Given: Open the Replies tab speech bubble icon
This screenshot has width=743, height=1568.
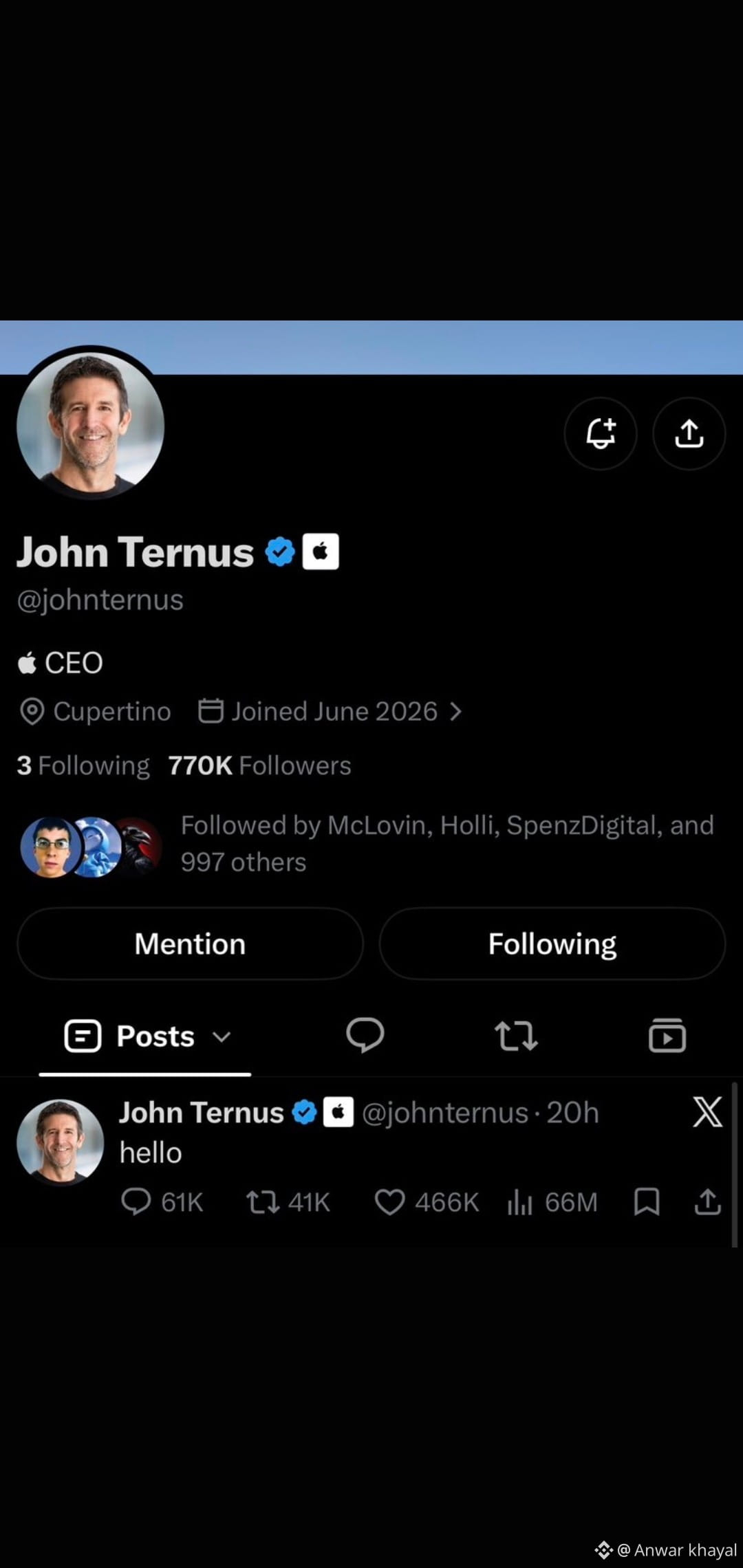Looking at the screenshot, I should click(x=365, y=1035).
